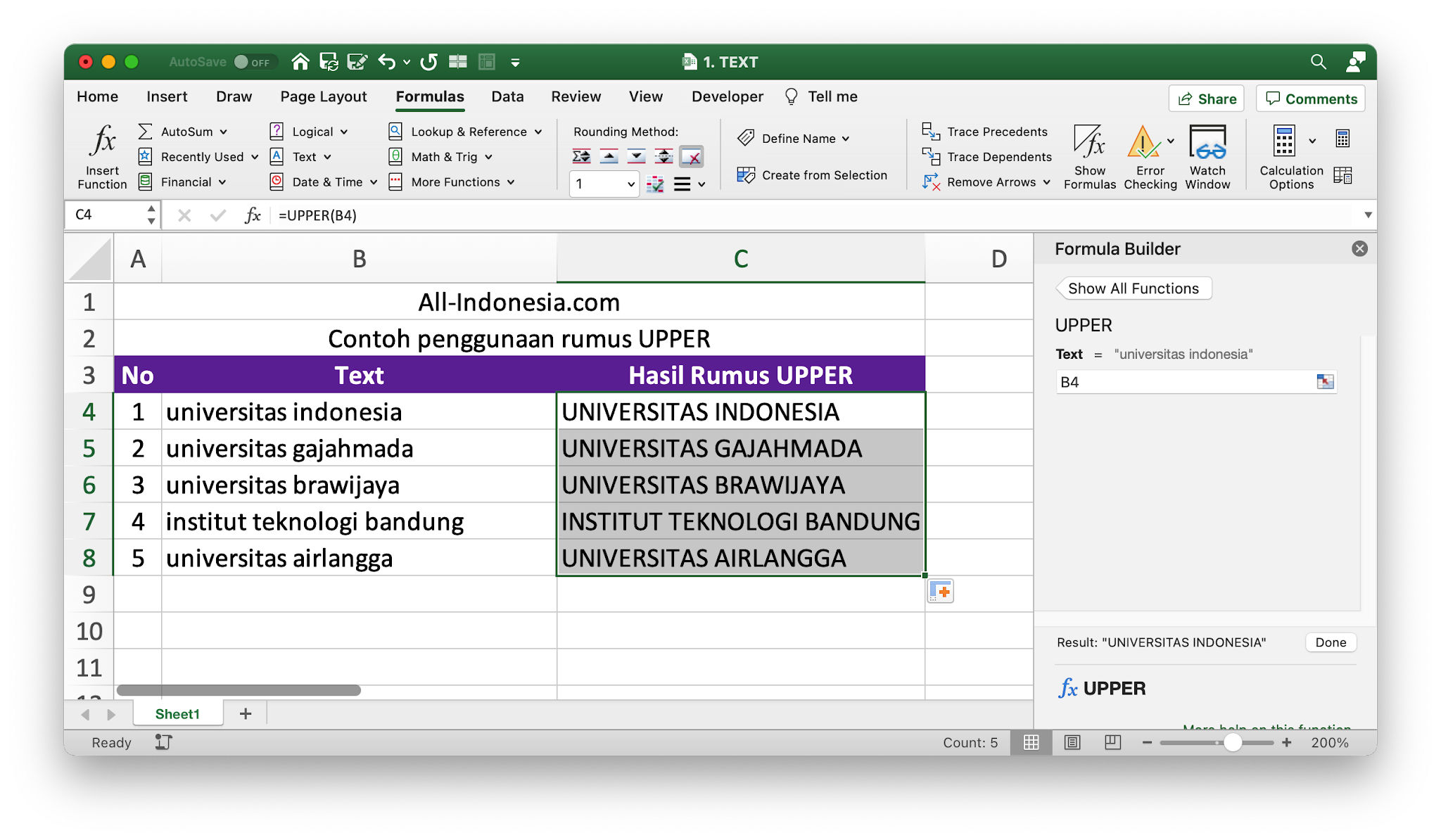Open the Define Name dropdown arrow

(846, 139)
